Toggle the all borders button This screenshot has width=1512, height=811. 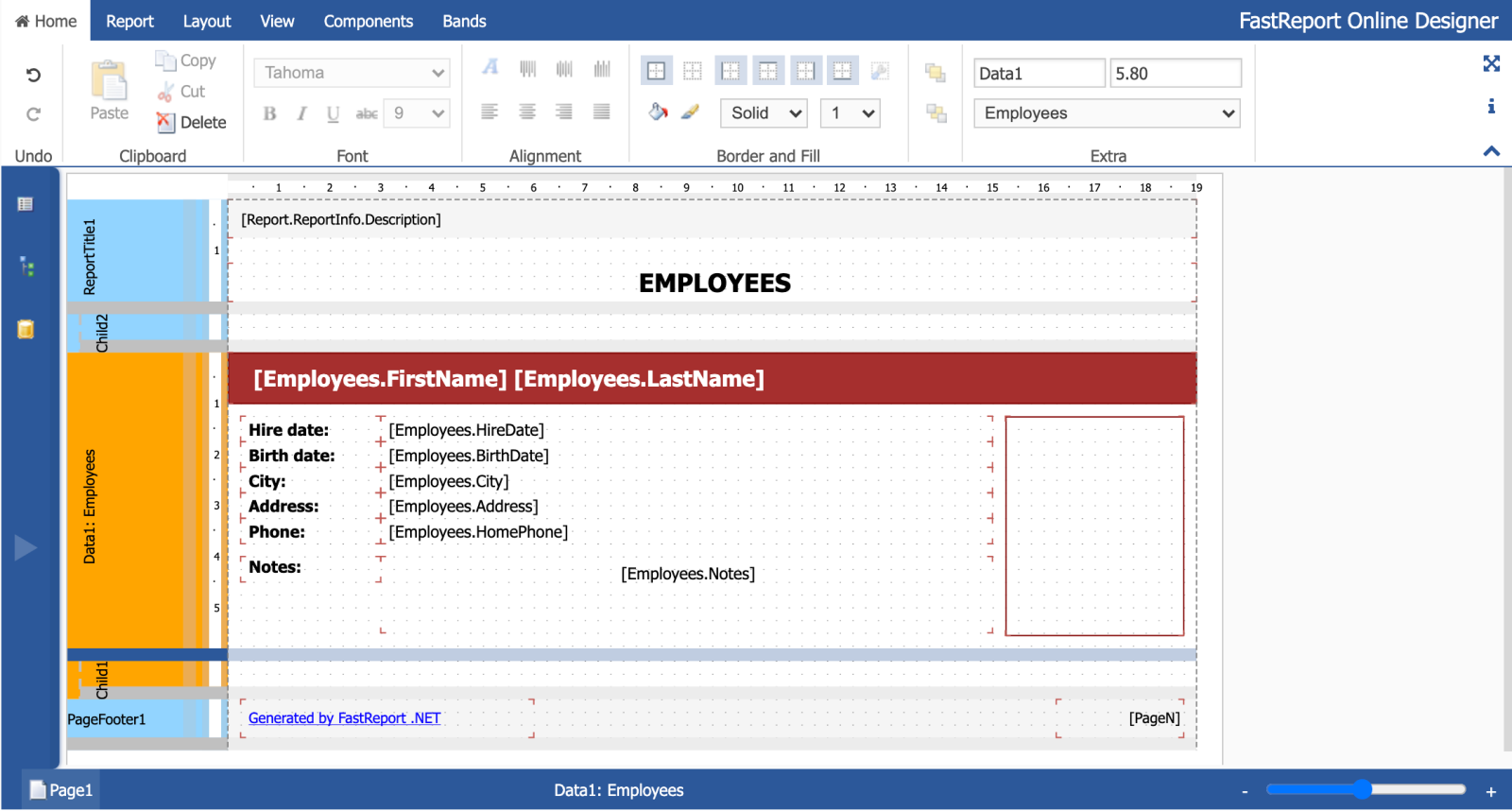[656, 71]
